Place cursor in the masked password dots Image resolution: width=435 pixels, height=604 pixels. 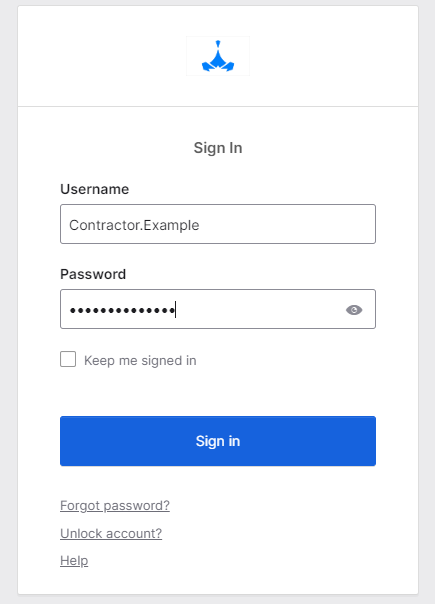point(122,310)
